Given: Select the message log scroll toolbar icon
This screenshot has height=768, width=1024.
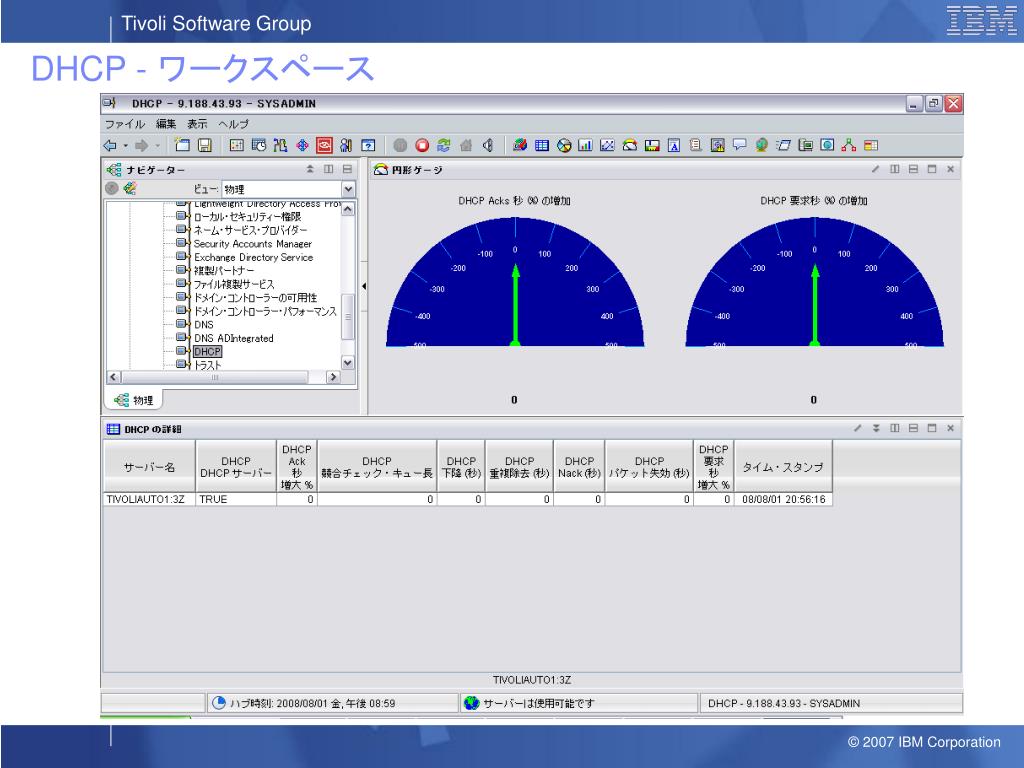Looking at the screenshot, I should (696, 146).
